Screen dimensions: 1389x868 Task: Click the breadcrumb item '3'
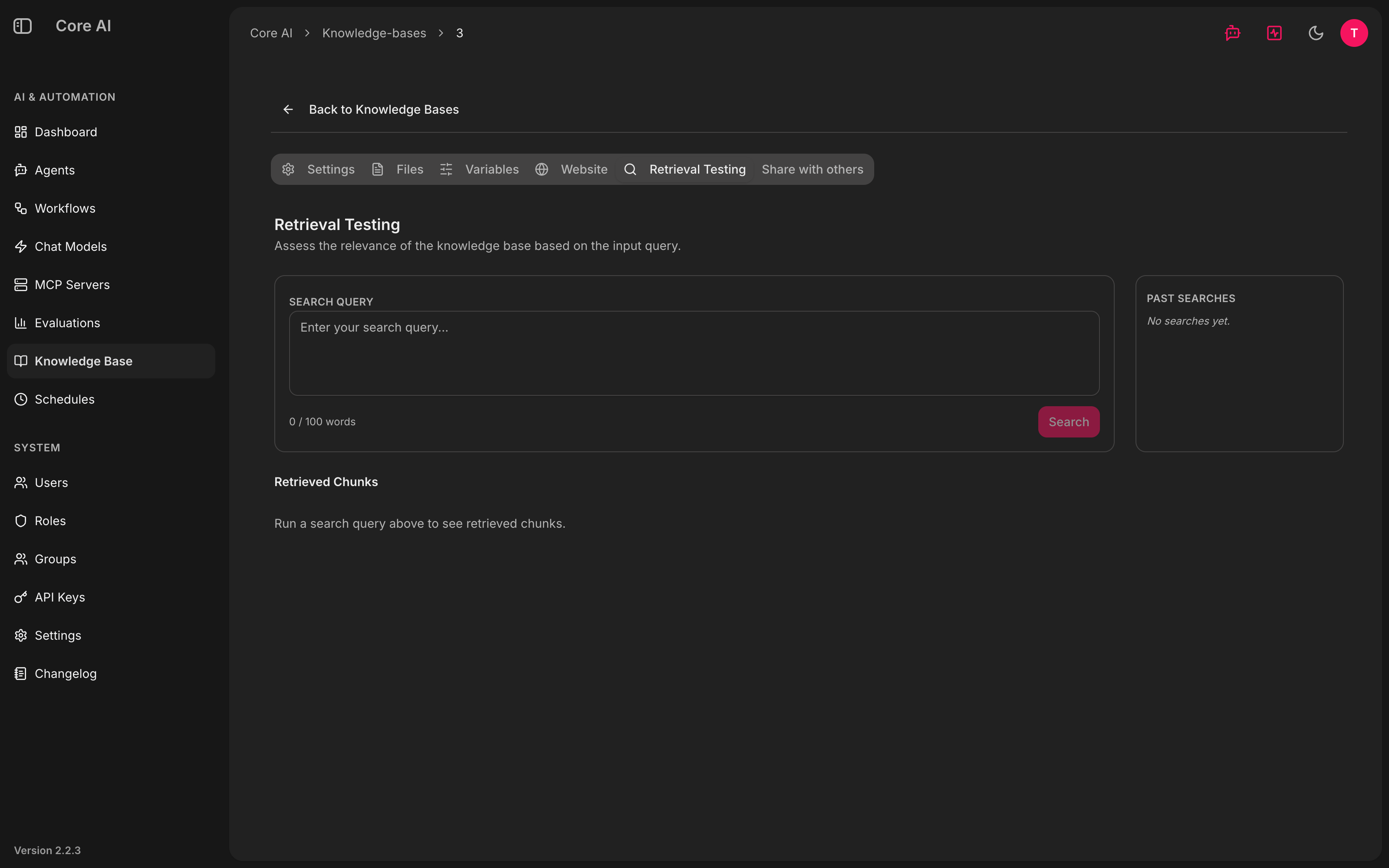coord(459,33)
